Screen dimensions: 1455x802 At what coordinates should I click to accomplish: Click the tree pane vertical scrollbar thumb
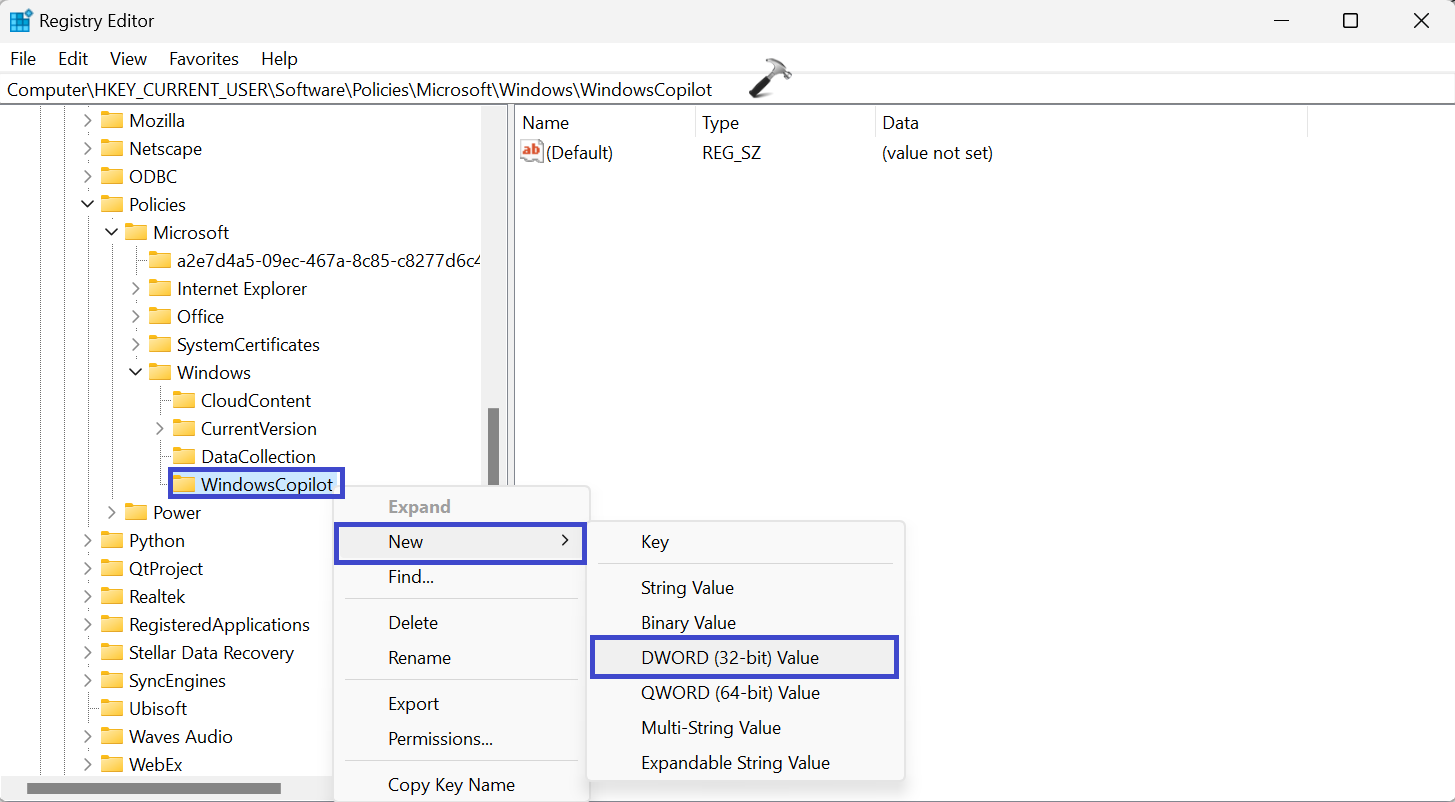click(x=493, y=445)
